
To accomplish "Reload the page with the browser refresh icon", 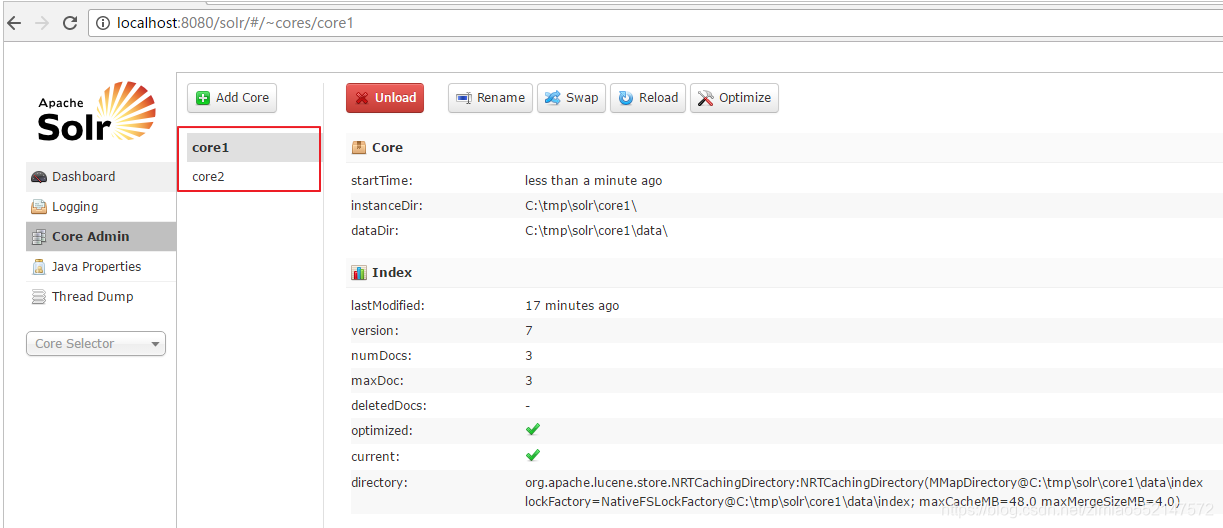I will [x=70, y=22].
